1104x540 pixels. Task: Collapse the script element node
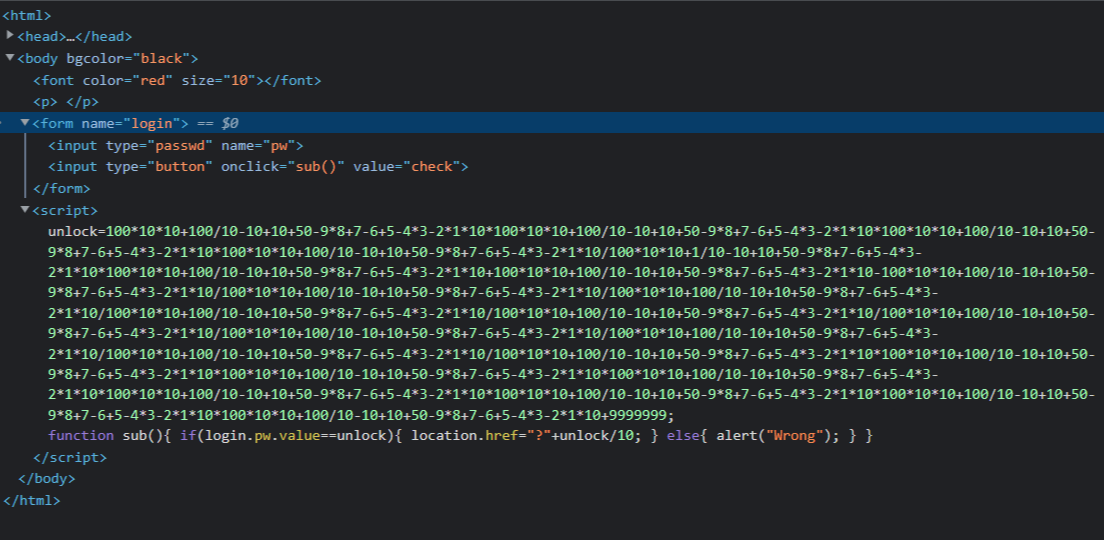tap(25, 209)
